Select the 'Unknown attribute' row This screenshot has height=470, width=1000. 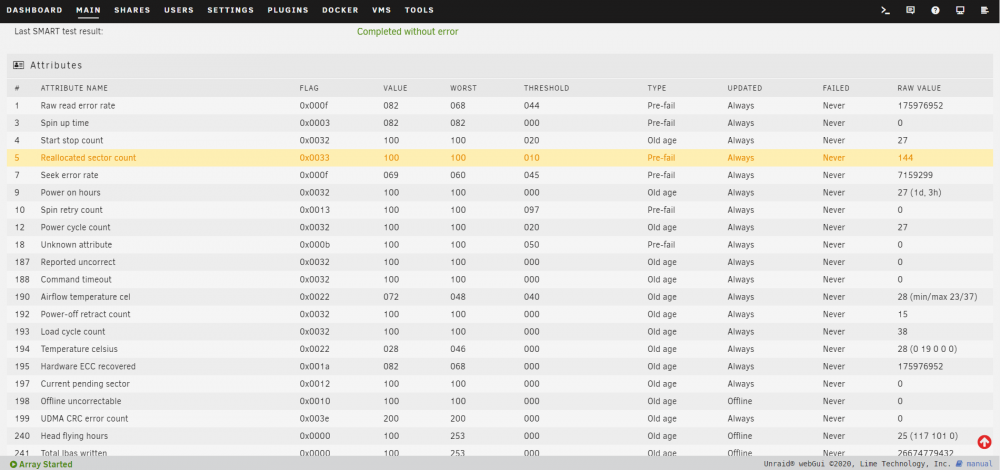pyautogui.click(x=500, y=244)
